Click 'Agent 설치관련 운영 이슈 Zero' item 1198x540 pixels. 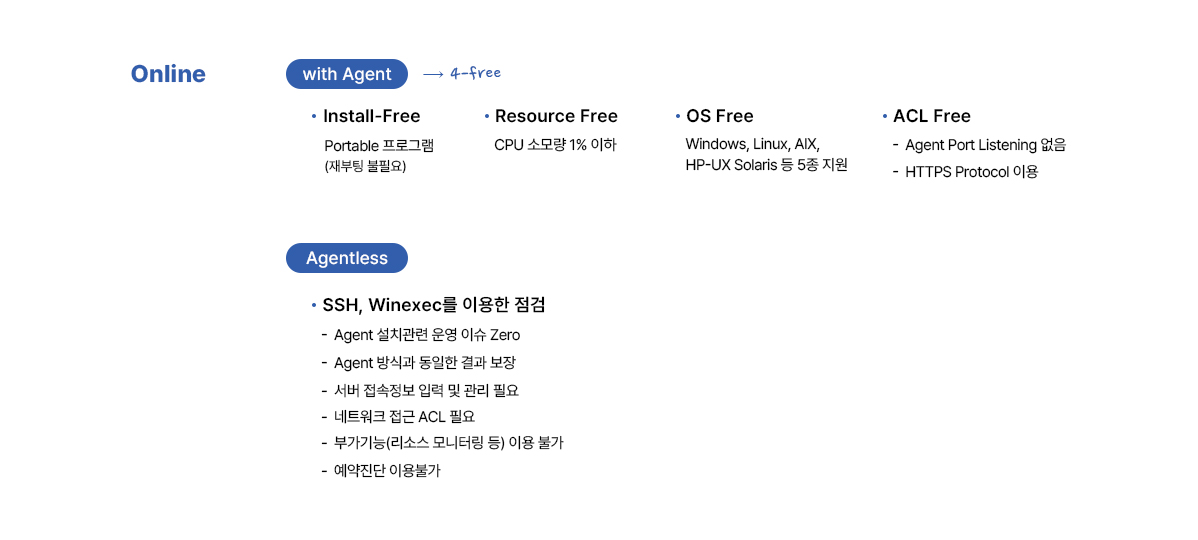coord(427,335)
